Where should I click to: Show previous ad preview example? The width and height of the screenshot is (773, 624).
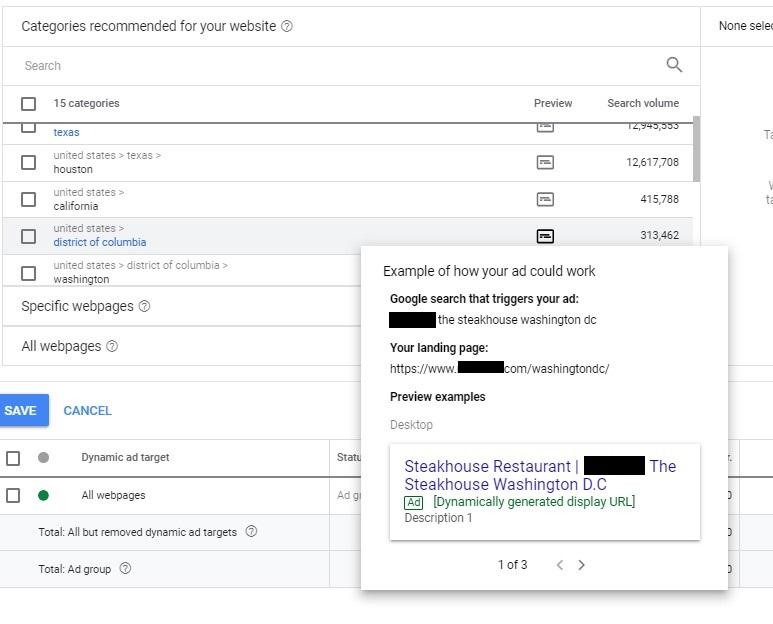click(x=560, y=565)
